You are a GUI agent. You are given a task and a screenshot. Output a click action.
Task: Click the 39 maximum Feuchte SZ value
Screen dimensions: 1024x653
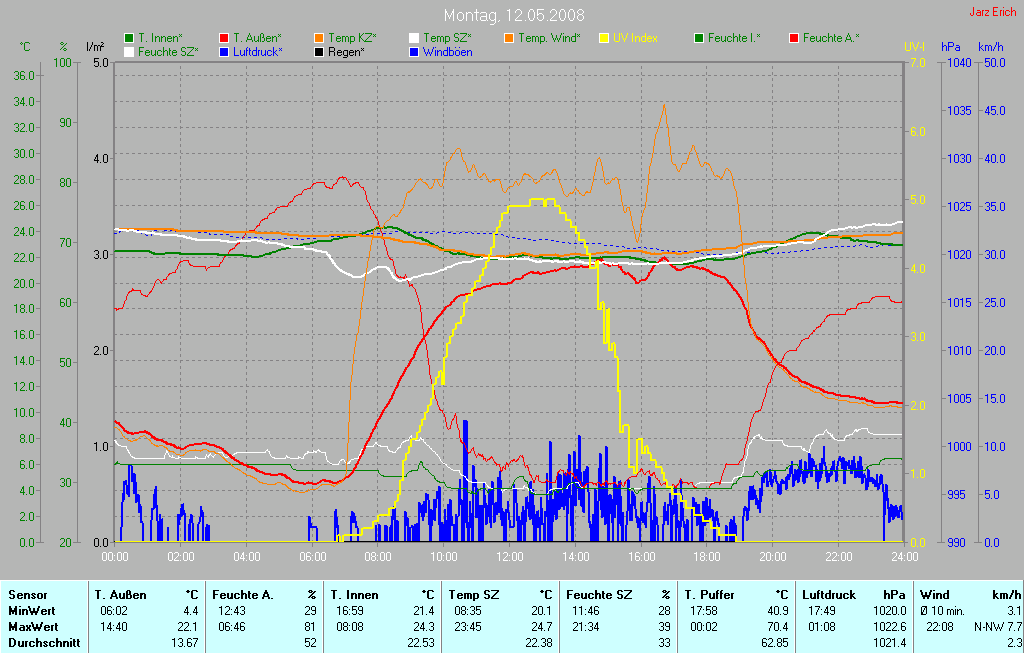[x=664, y=627]
